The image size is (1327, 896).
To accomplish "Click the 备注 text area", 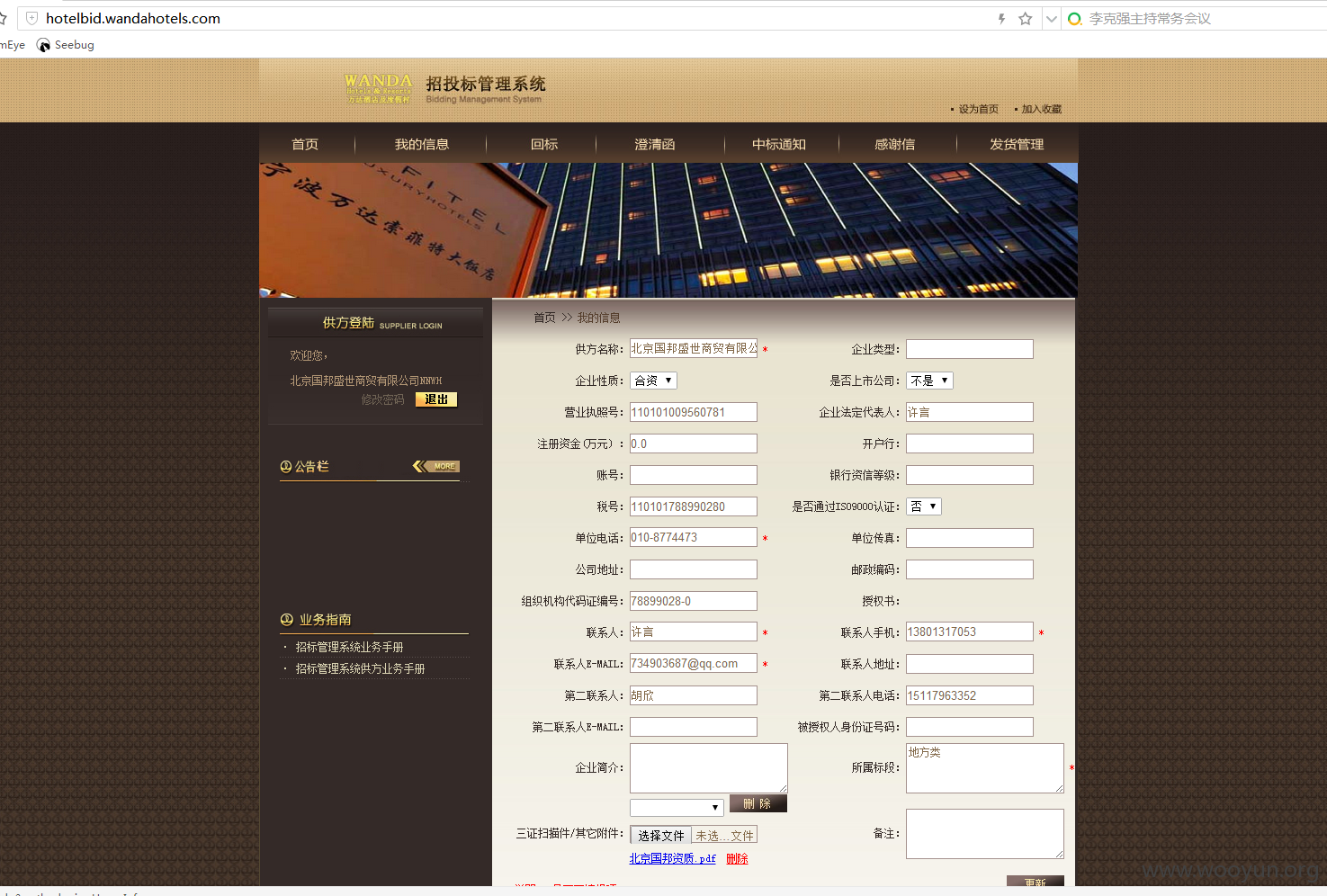I will pyautogui.click(x=985, y=834).
